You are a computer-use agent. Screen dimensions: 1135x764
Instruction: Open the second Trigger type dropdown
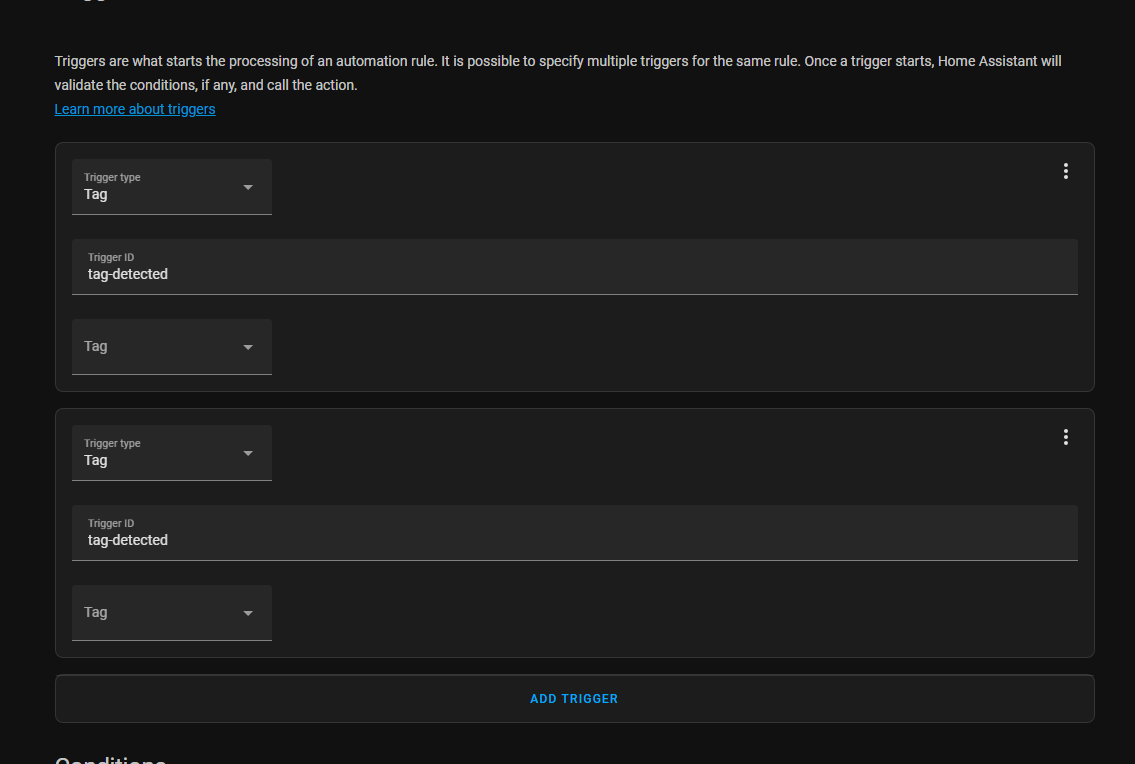tap(170, 452)
